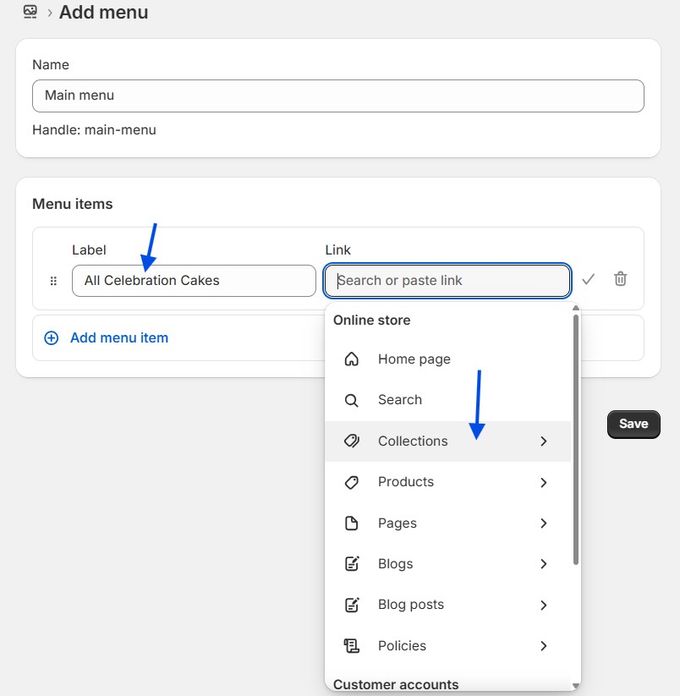
Task: Click the Blogs edit icon
Action: 352,564
